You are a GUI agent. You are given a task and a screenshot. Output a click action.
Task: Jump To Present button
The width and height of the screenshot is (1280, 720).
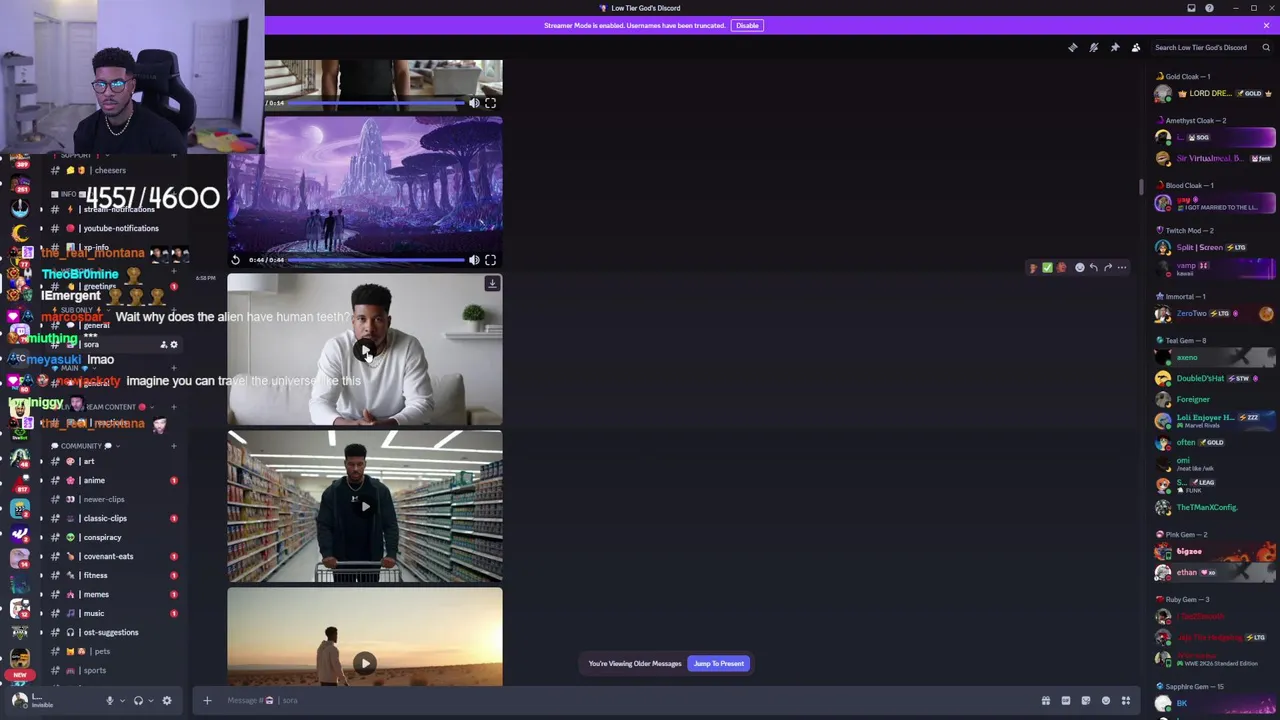(718, 663)
